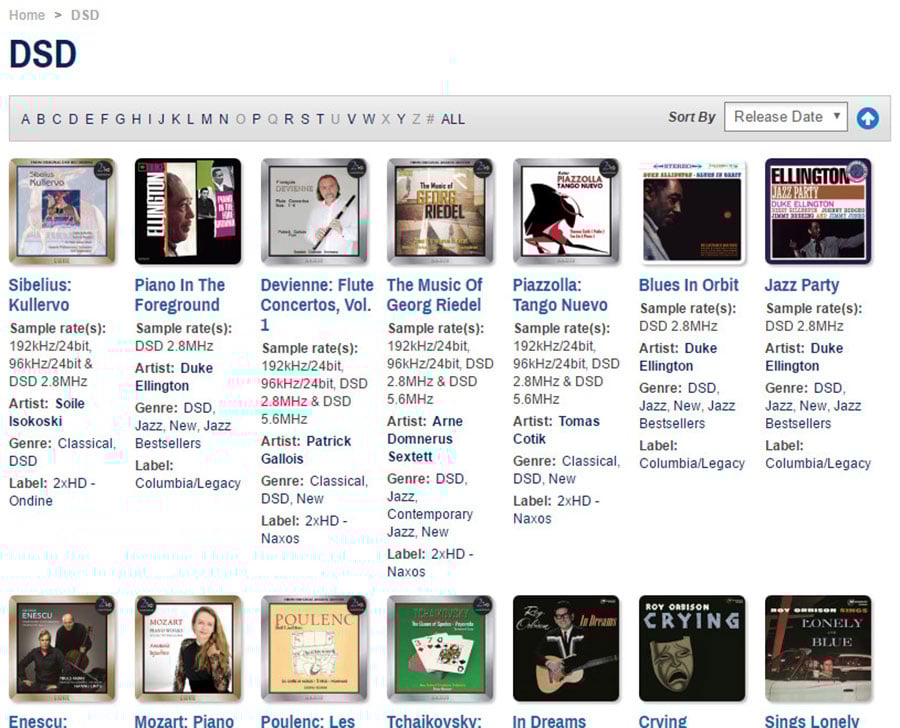Click the 'Piano In The Foreground' title link

180,295
